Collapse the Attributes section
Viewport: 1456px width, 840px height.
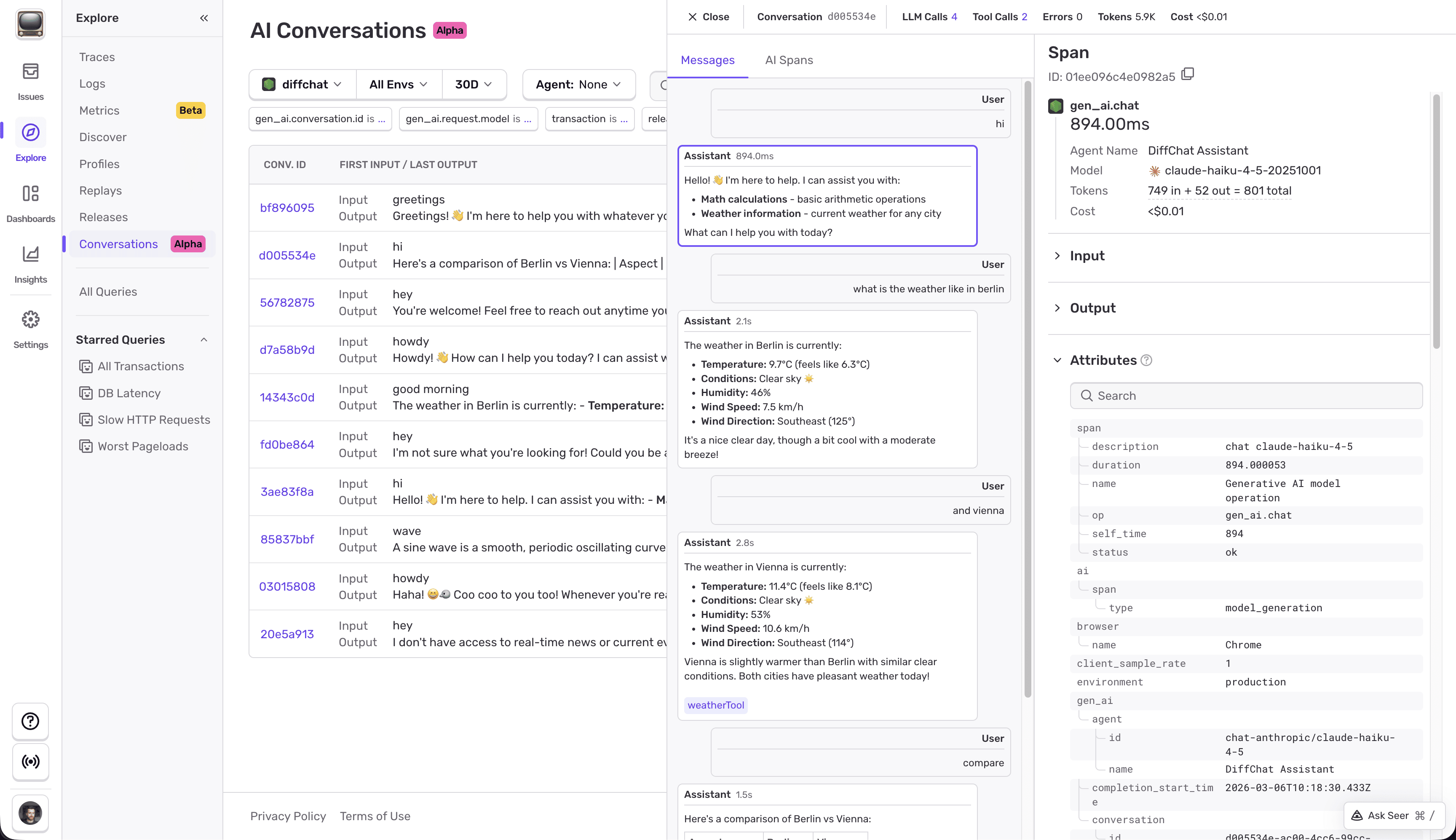[x=1057, y=361]
